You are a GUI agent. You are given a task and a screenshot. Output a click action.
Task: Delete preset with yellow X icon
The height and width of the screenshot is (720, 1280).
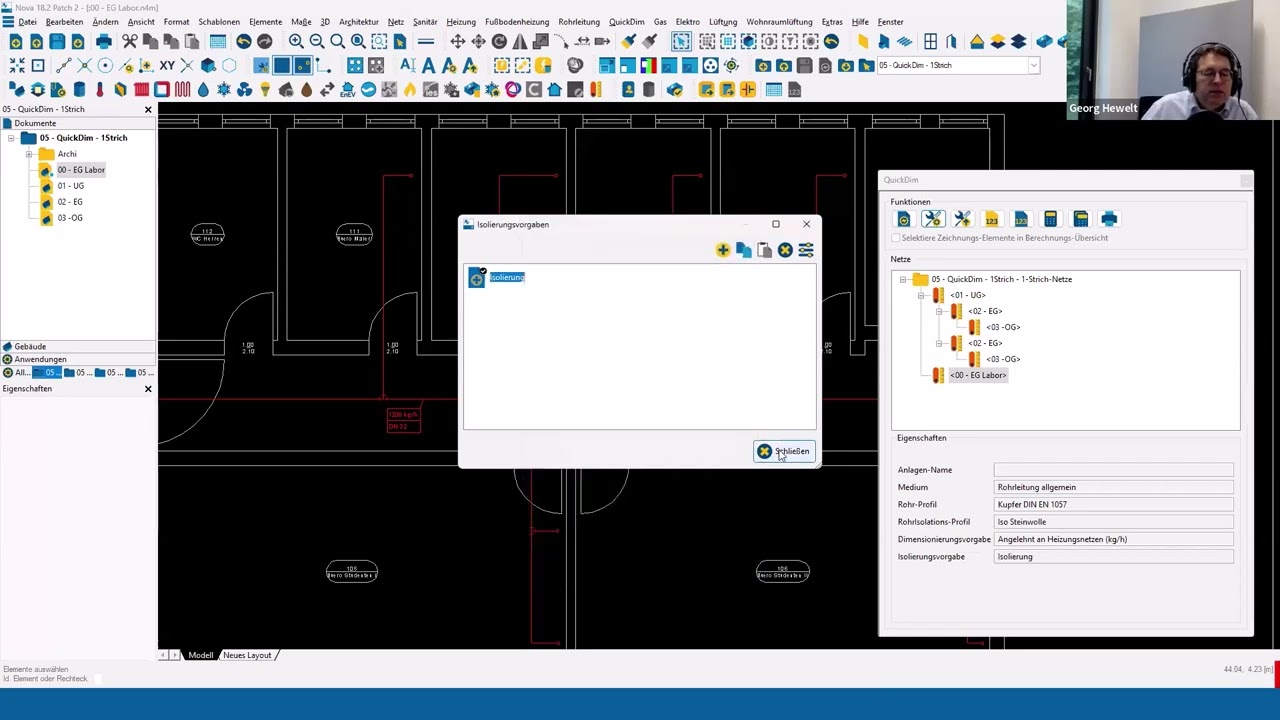pyautogui.click(x=785, y=250)
